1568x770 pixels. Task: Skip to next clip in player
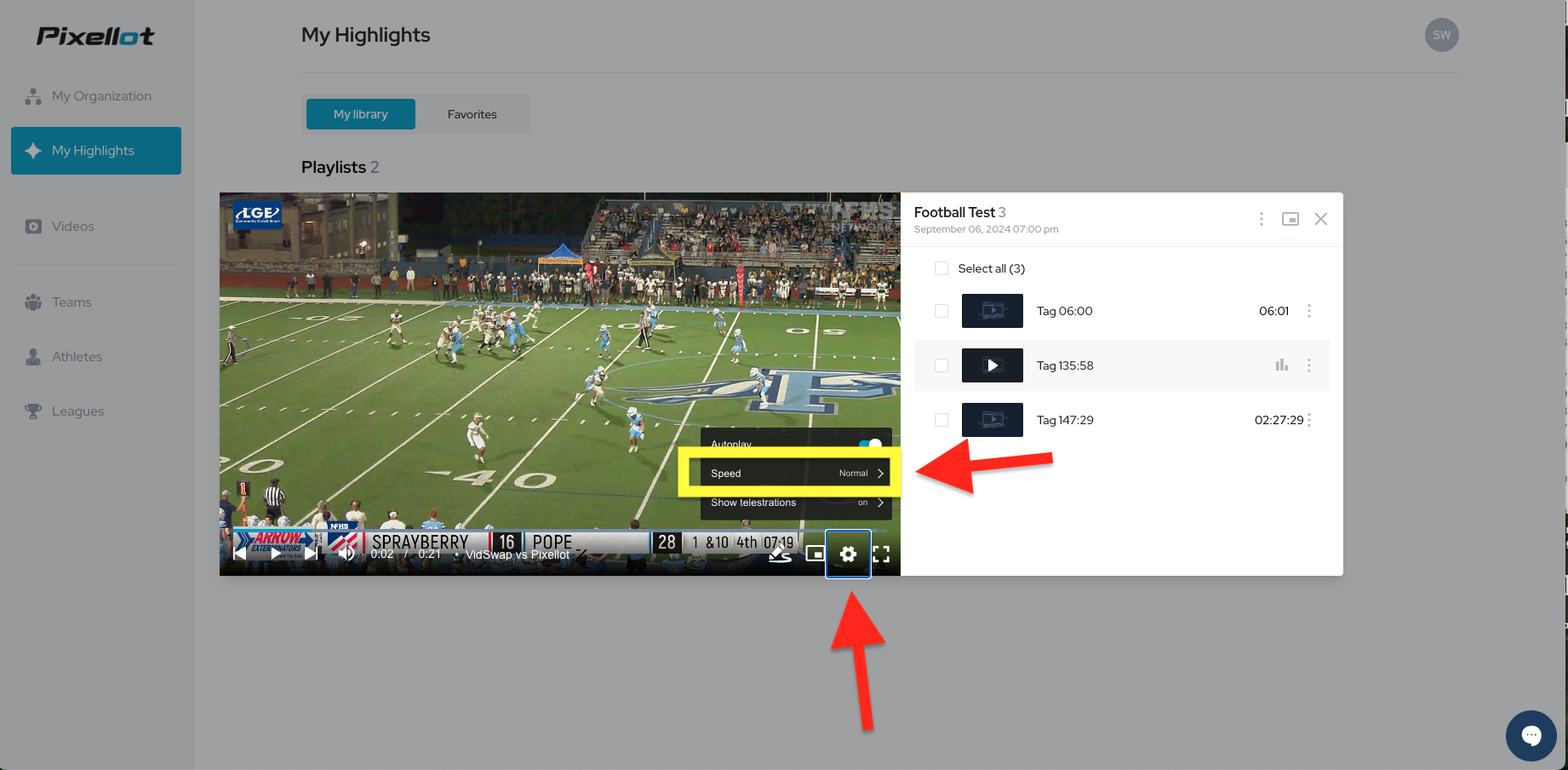pos(312,554)
